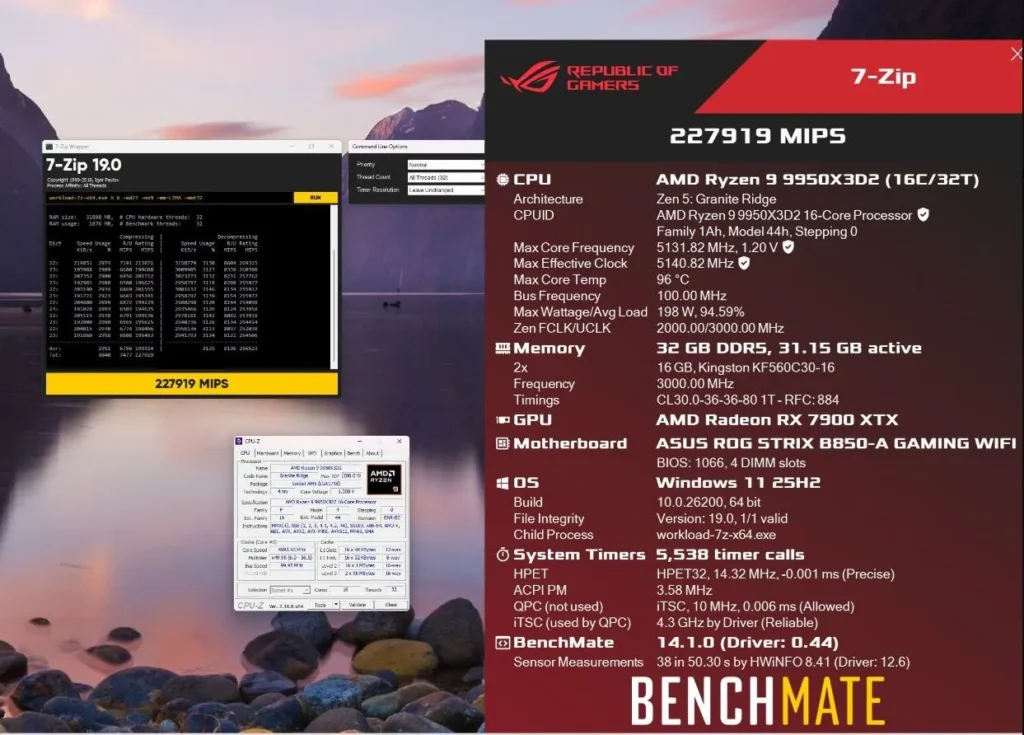
Task: Click the Memory chip icon in BenchMate panel
Action: point(502,349)
